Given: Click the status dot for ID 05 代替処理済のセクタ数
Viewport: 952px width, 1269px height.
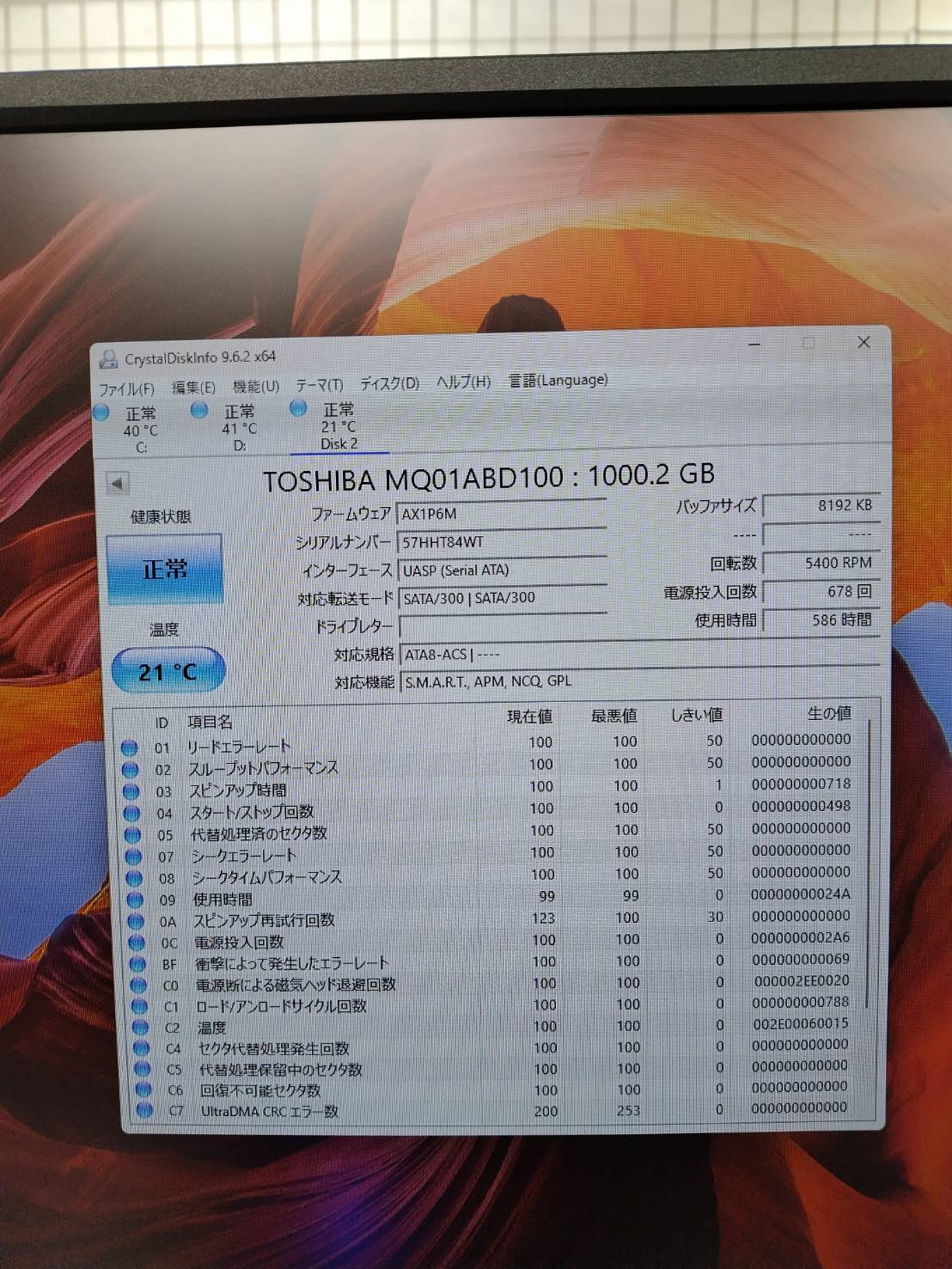Looking at the screenshot, I should 132,834.
